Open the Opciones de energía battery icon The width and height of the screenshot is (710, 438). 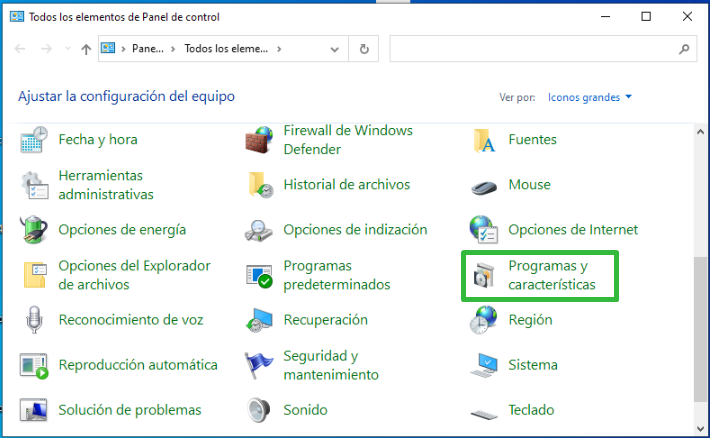[x=34, y=230]
